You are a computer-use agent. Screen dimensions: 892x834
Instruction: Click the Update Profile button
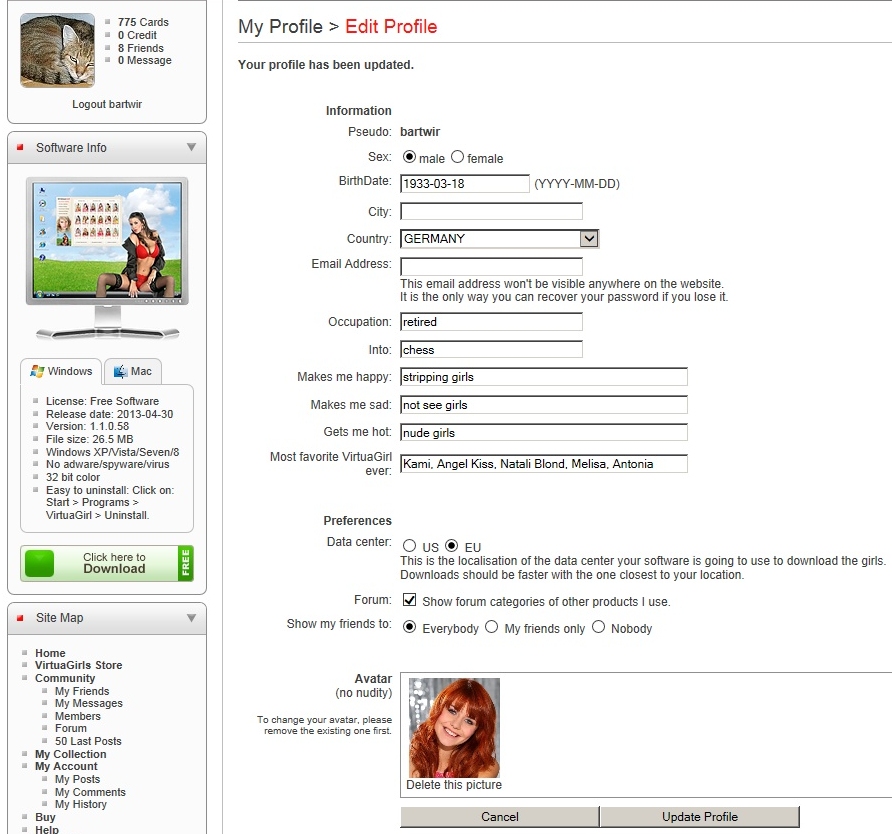[x=700, y=817]
